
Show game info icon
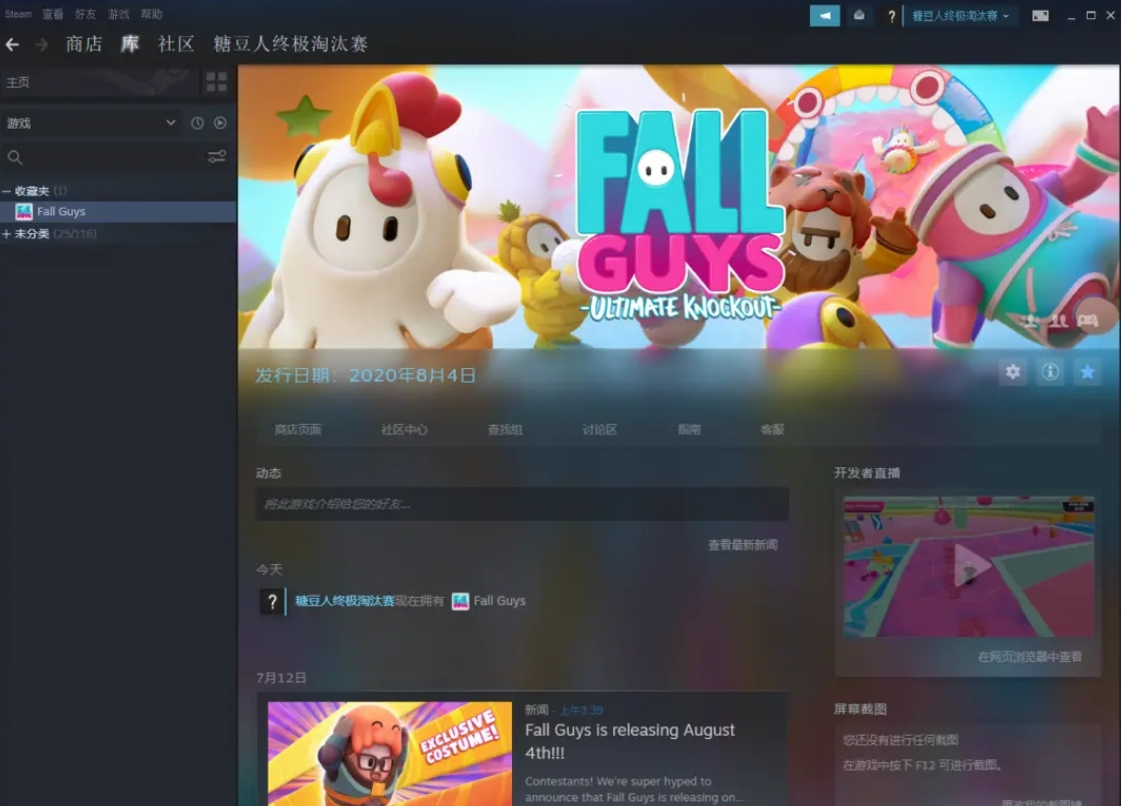[1050, 372]
